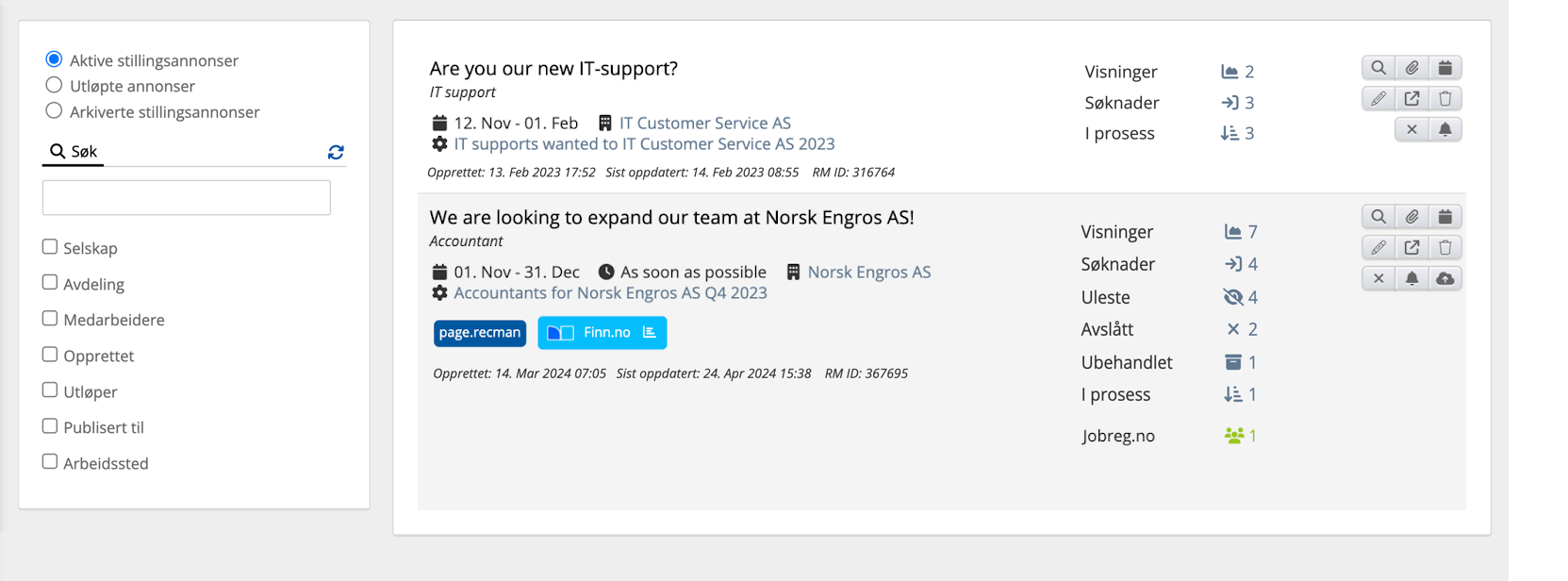Open magnifier preview for IT-support ad
This screenshot has width=1568, height=581.
1378,68
